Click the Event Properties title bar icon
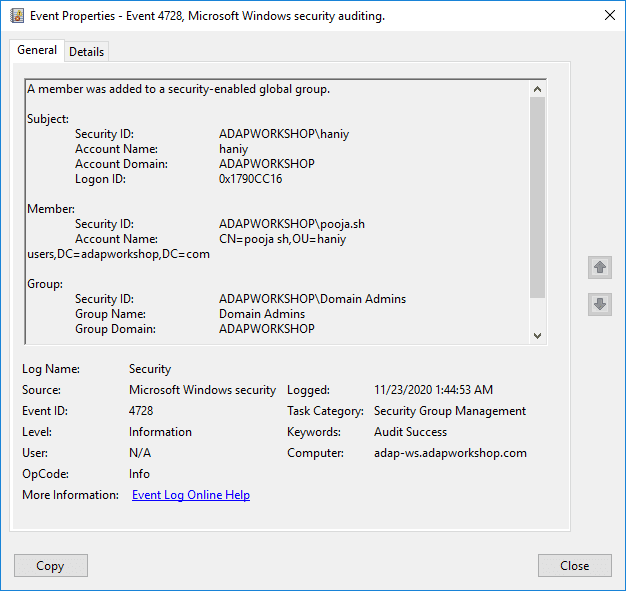This screenshot has width=626, height=591. pyautogui.click(x=17, y=16)
